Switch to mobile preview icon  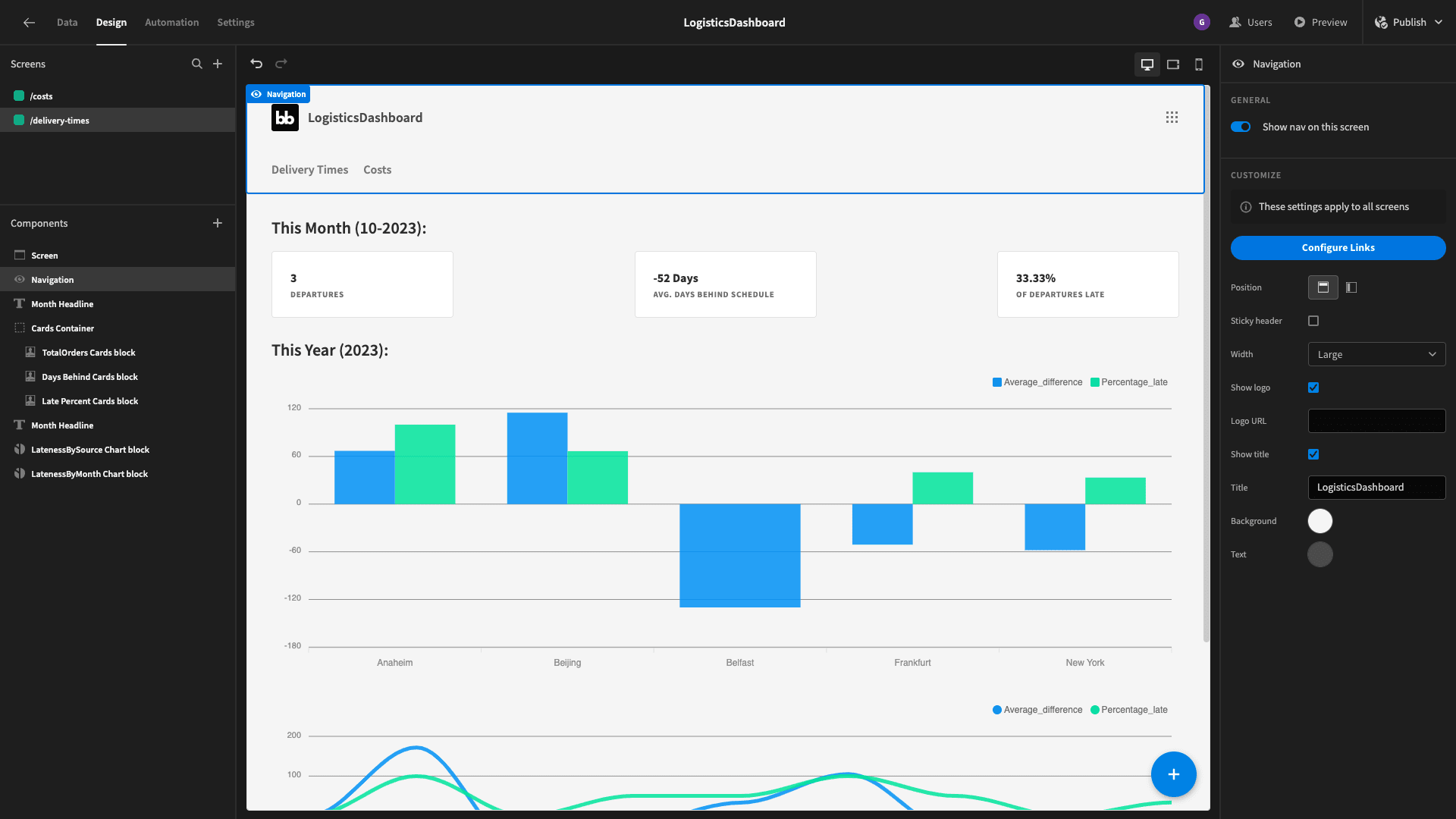(1199, 64)
